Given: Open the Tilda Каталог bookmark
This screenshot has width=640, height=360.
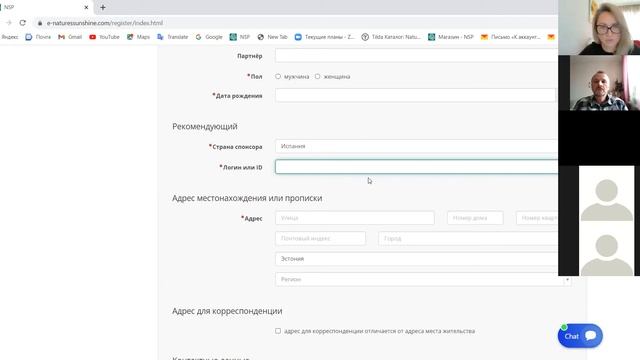Looking at the screenshot, I should tap(391, 37).
